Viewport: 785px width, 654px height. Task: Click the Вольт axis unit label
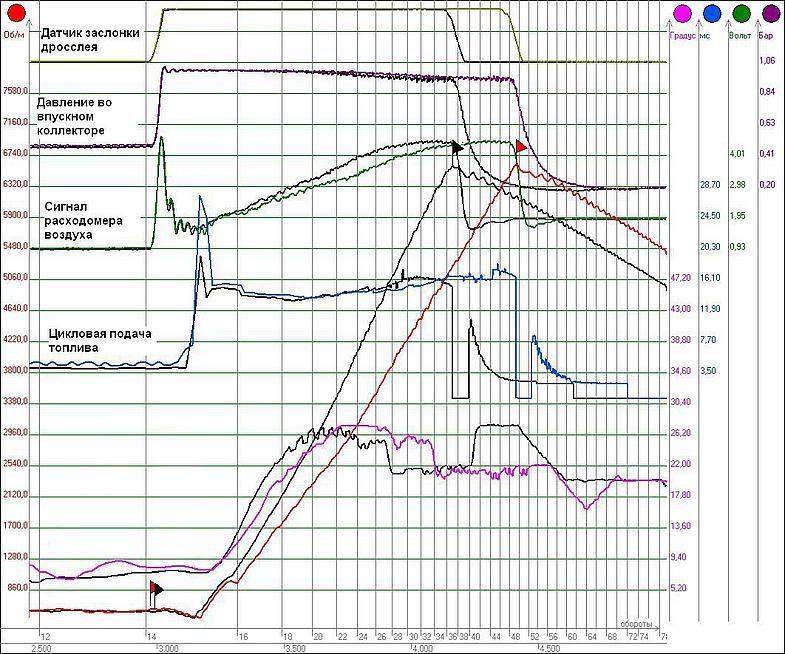[x=741, y=34]
